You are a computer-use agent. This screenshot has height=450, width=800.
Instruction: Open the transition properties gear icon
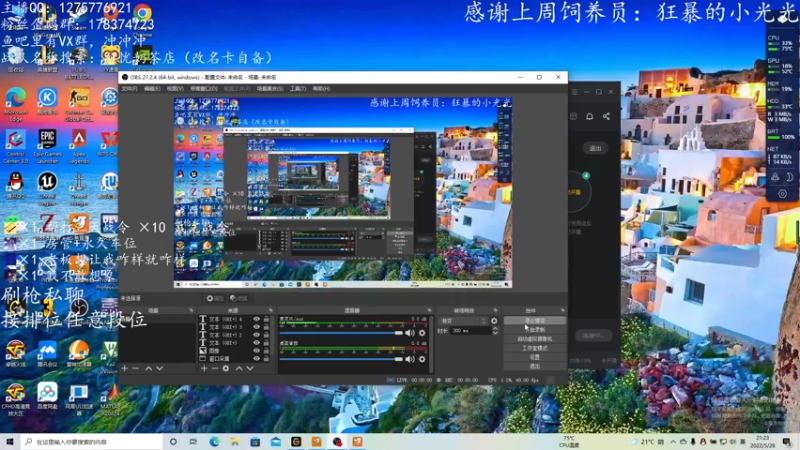(x=494, y=321)
